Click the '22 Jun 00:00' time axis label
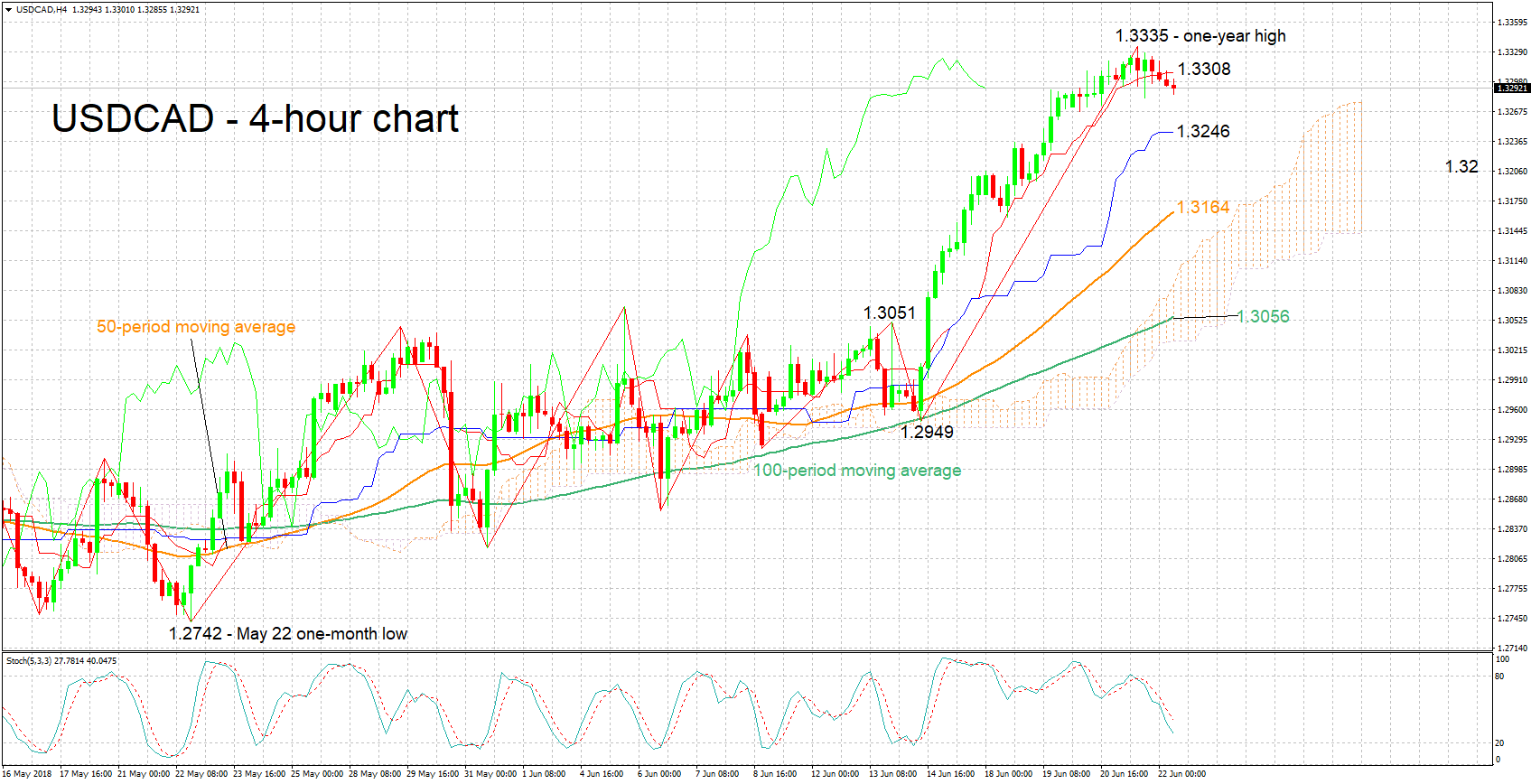This screenshot has width=1531, height=784. pos(1181,774)
